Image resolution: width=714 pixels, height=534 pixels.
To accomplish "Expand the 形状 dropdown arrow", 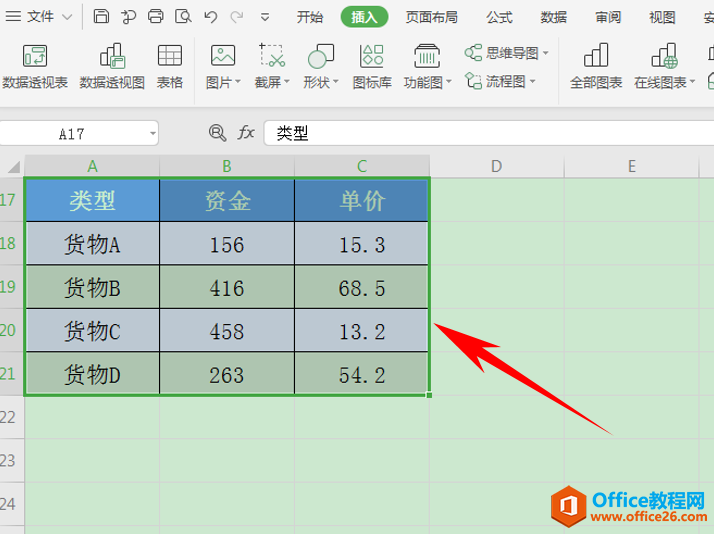I will tap(336, 82).
